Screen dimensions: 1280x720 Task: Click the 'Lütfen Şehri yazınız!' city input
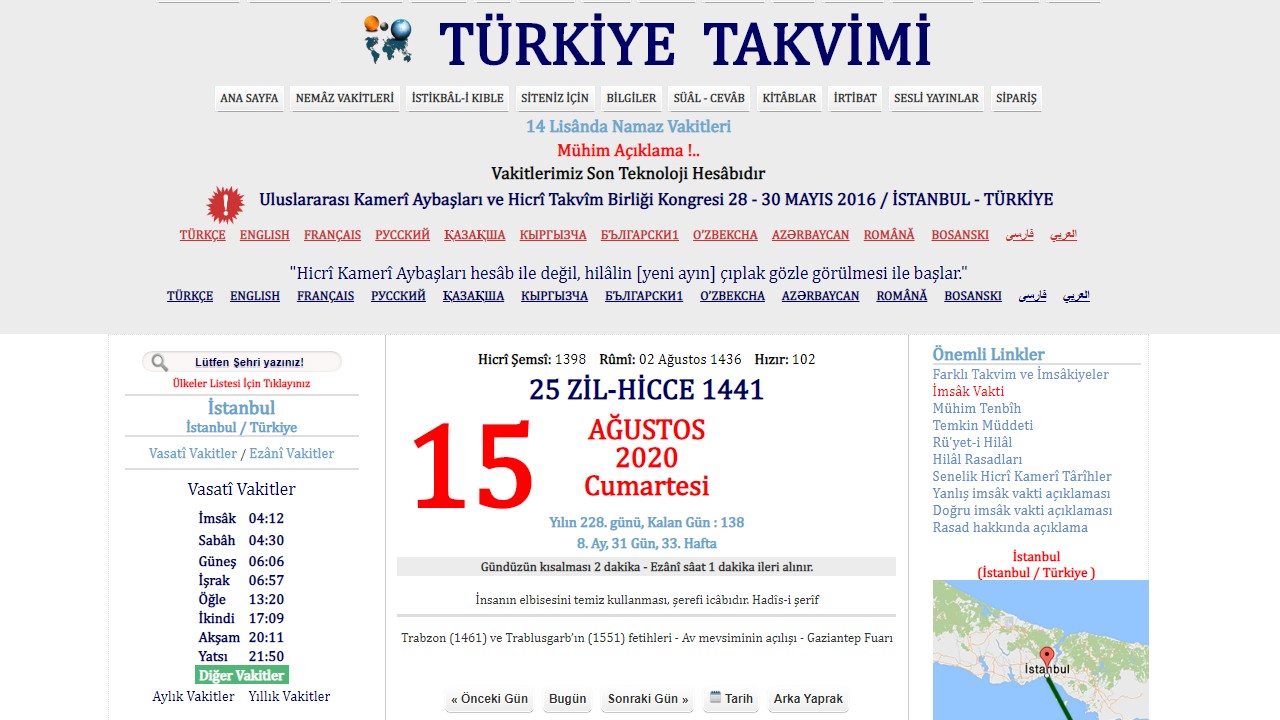point(242,362)
